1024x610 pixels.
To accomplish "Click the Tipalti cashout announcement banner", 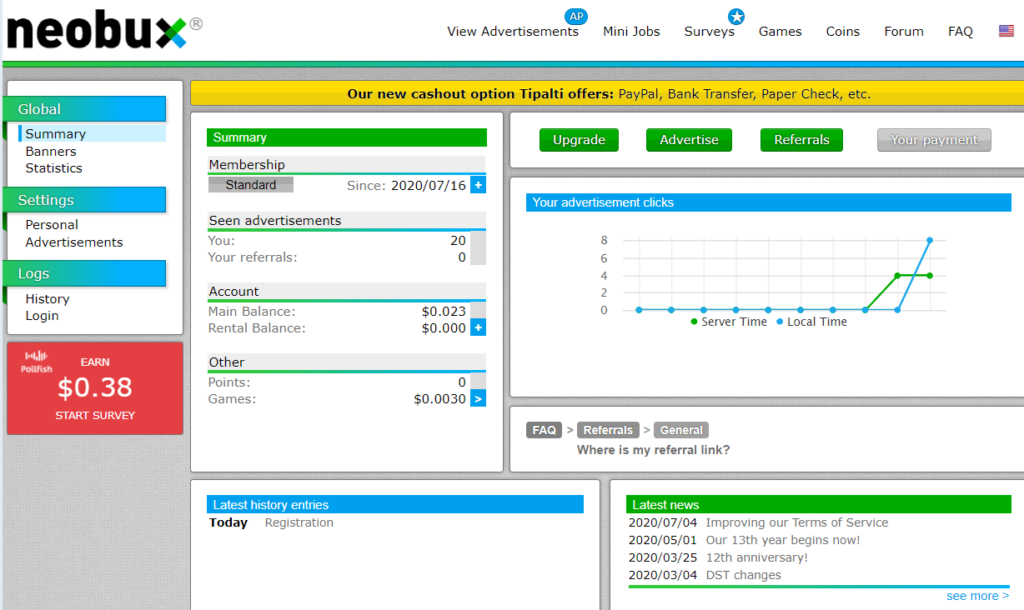I will [608, 93].
